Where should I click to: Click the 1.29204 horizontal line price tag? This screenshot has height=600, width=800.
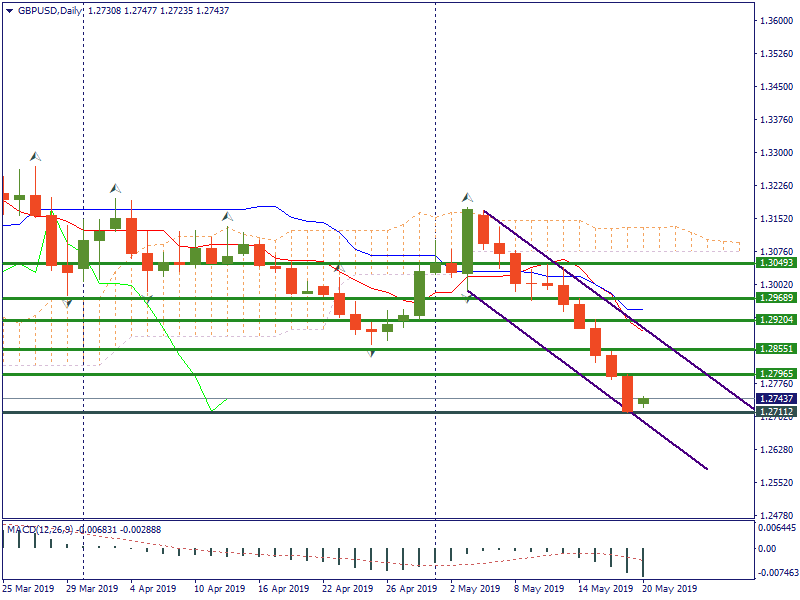tap(776, 320)
